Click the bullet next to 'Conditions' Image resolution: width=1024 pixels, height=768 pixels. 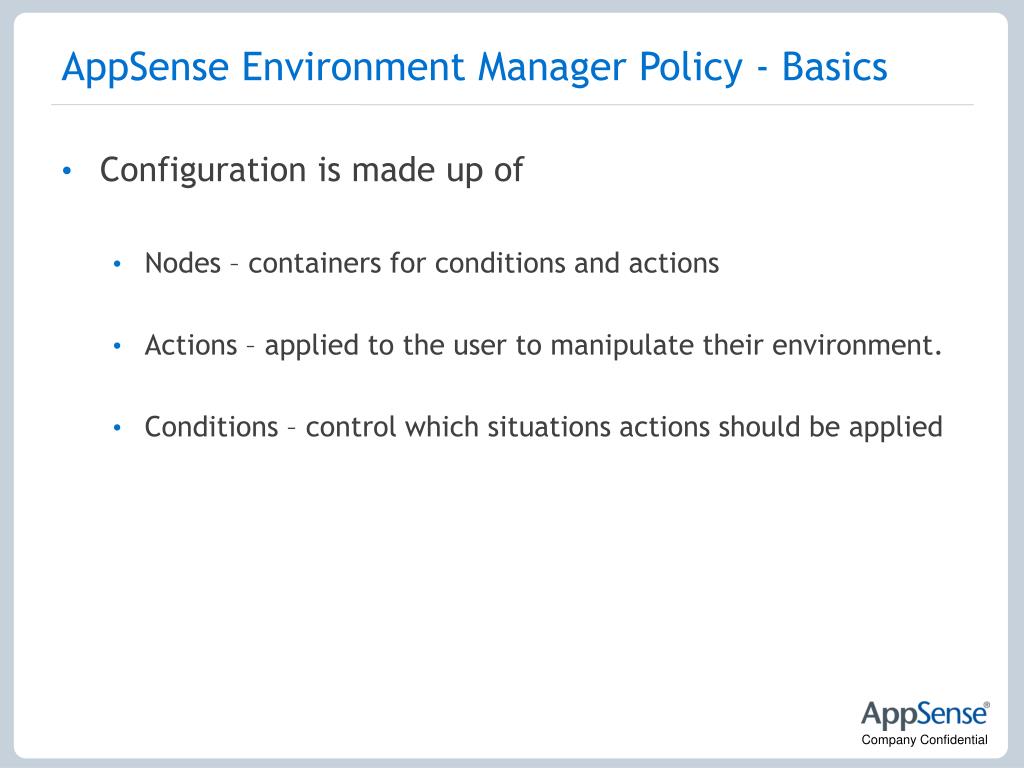[x=118, y=428]
